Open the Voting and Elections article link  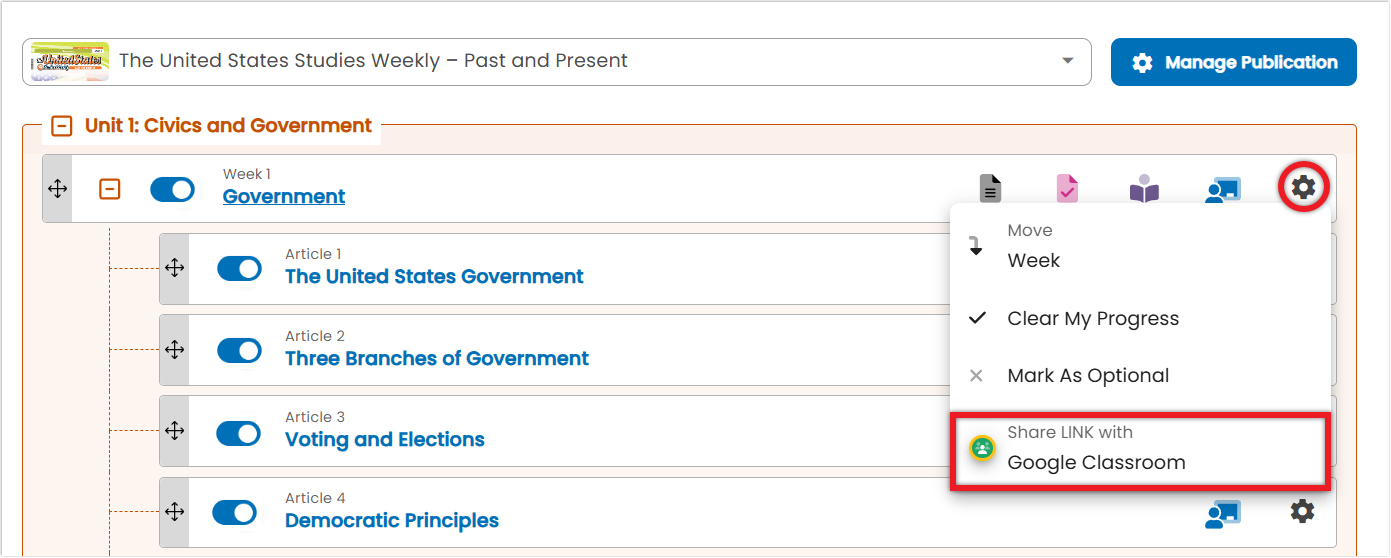pyautogui.click(x=385, y=440)
